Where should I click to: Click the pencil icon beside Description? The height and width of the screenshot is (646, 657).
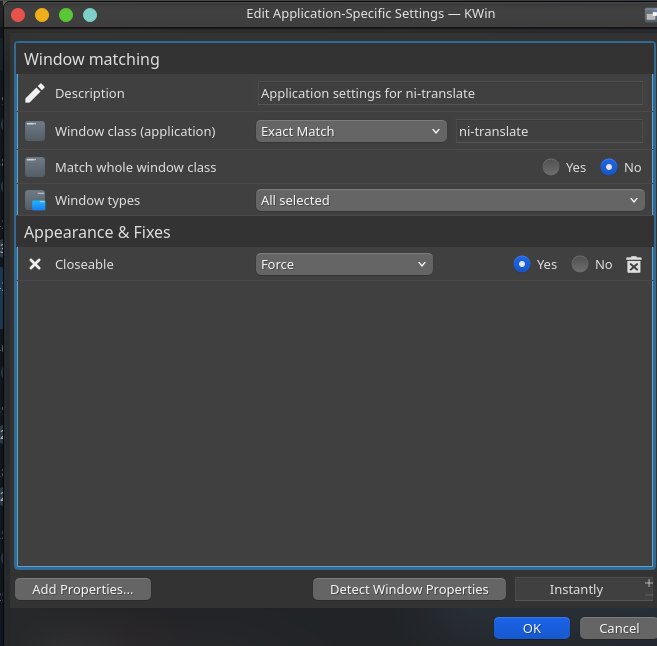pos(35,93)
